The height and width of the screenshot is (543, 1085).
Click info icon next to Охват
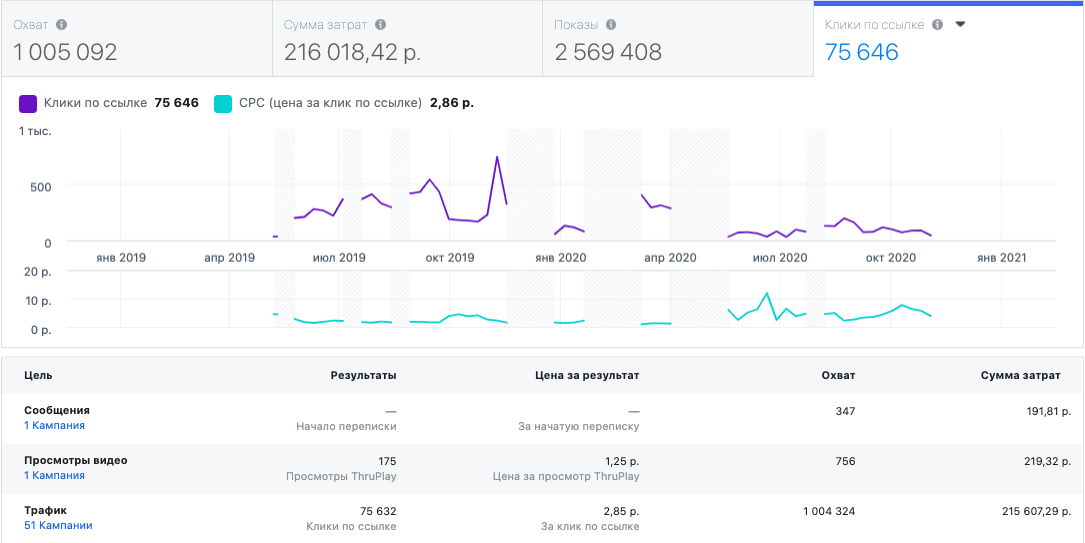62,25
